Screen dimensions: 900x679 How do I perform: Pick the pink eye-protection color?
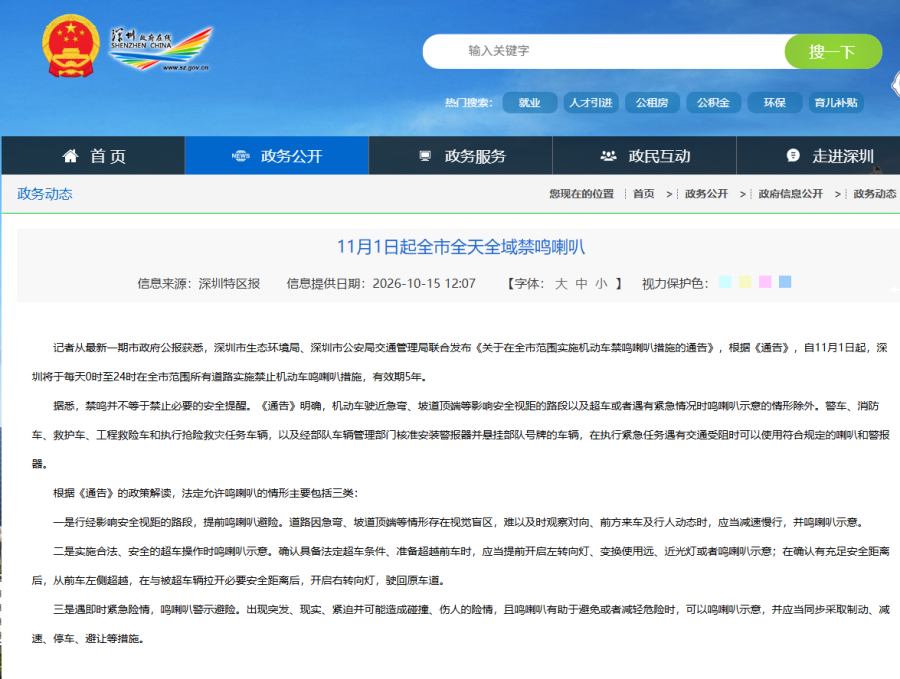pos(765,282)
